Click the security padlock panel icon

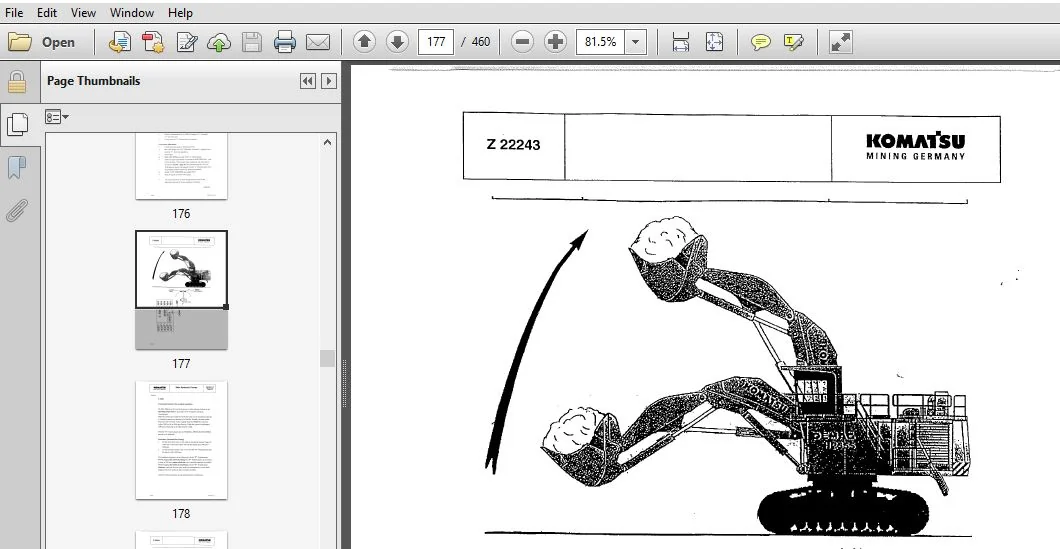coord(17,82)
